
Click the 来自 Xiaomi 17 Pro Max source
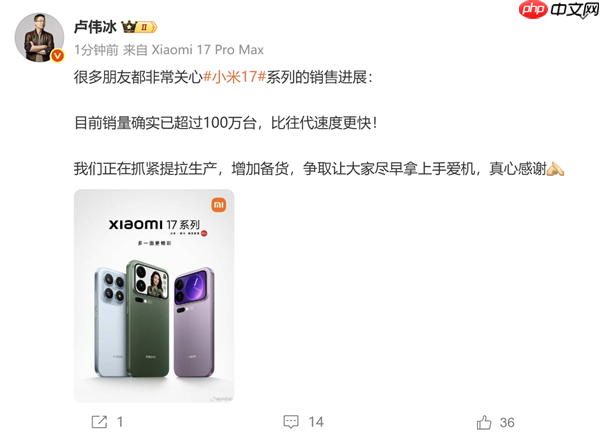point(193,50)
